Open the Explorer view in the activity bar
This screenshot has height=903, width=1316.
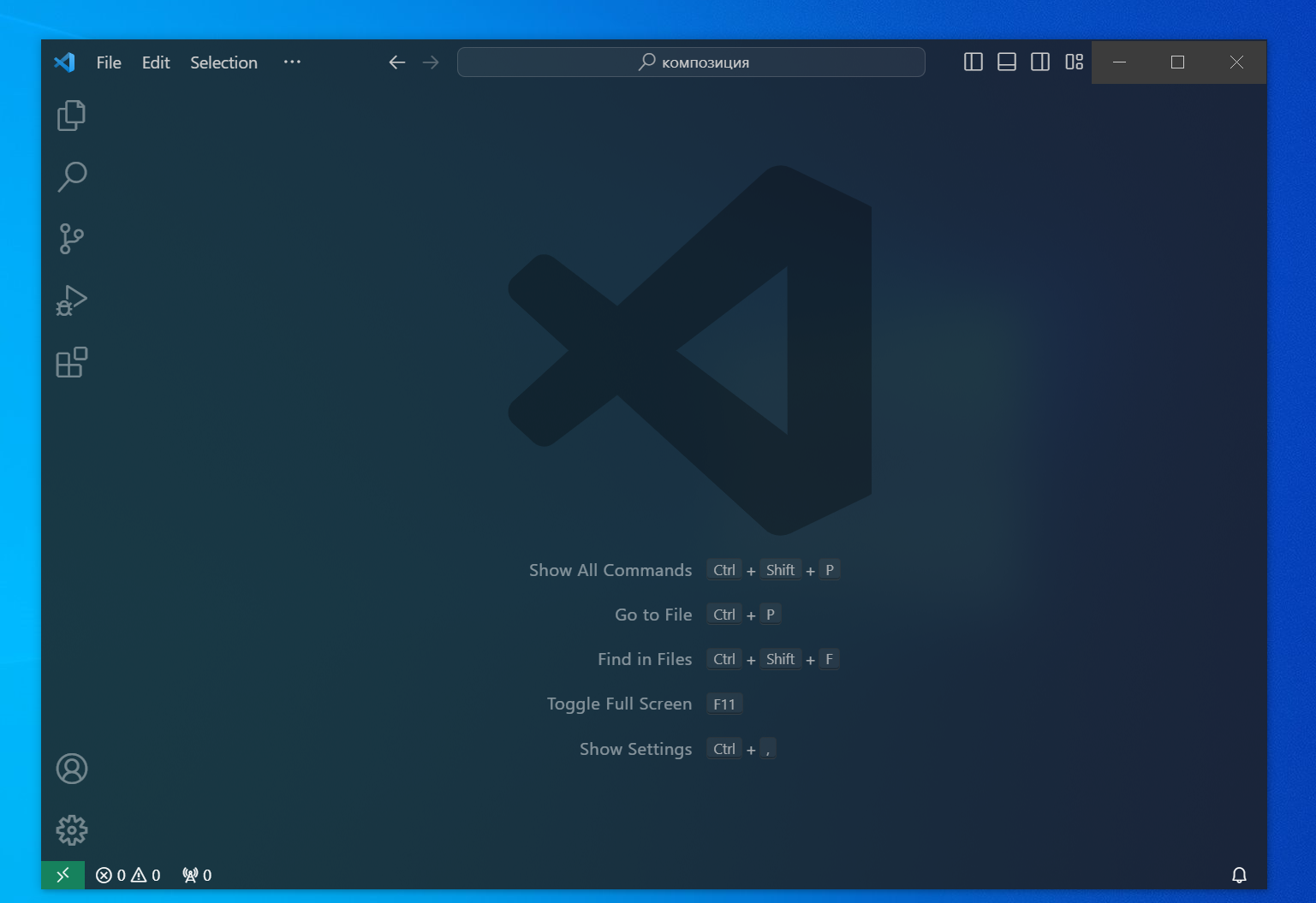click(x=71, y=116)
